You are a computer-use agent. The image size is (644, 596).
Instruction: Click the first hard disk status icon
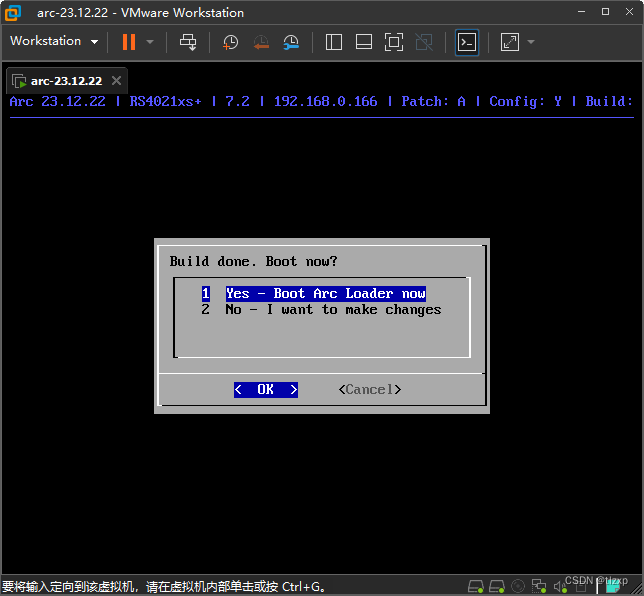(476, 586)
